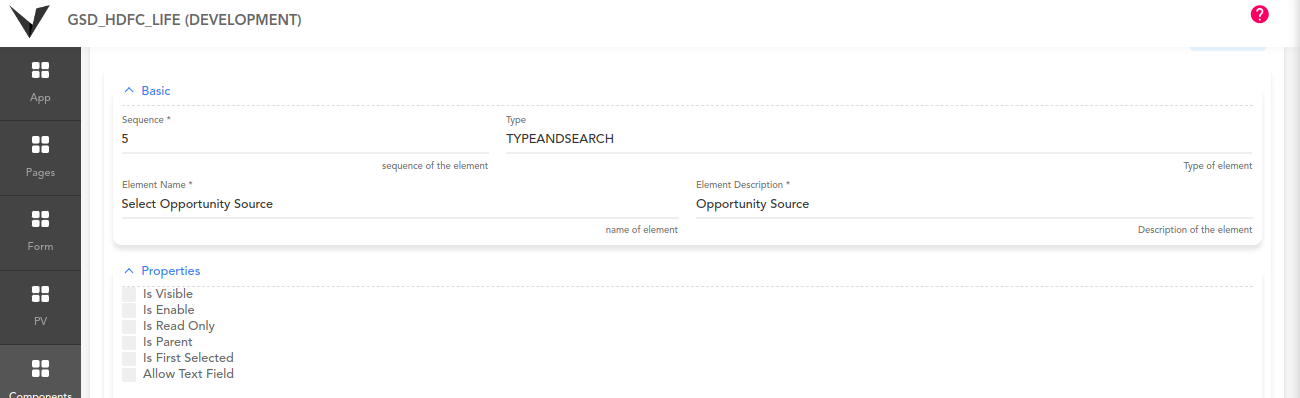This screenshot has height=398, width=1300.
Task: Click the GSD_HDFC_LIFE (DEVELOPMENT) title
Action: (x=184, y=20)
